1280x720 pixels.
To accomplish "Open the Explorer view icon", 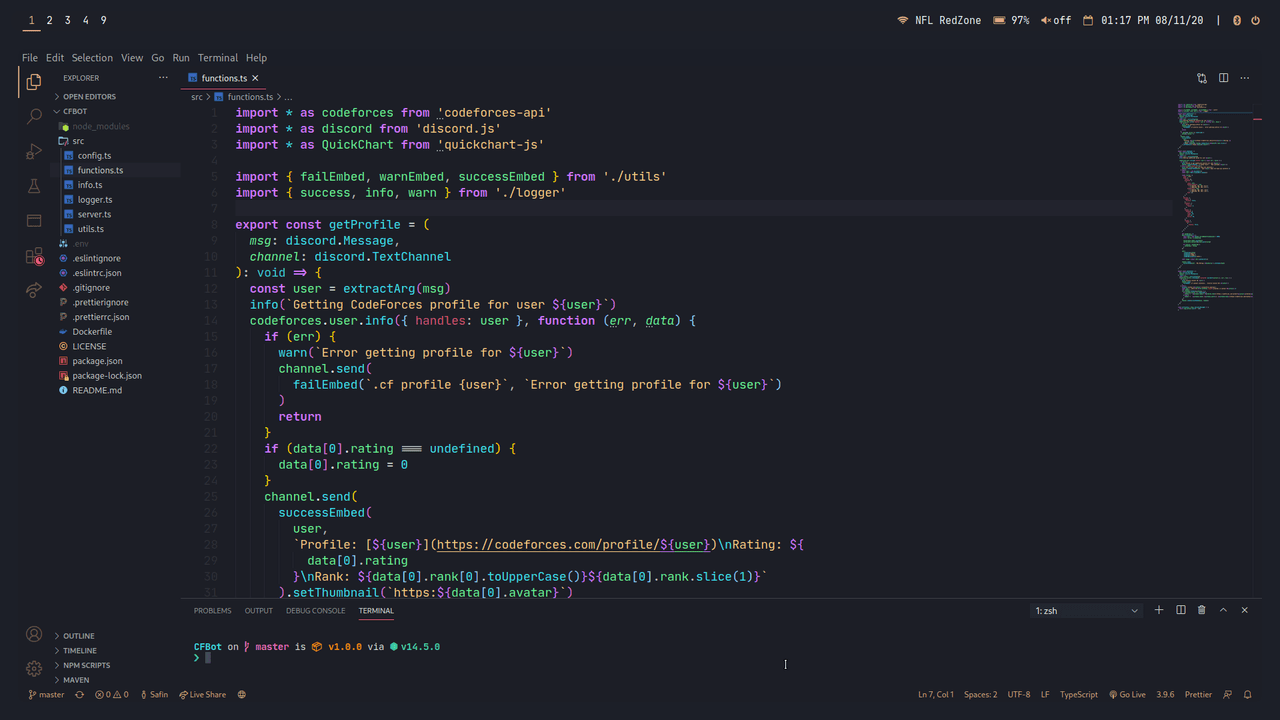I will (x=34, y=82).
